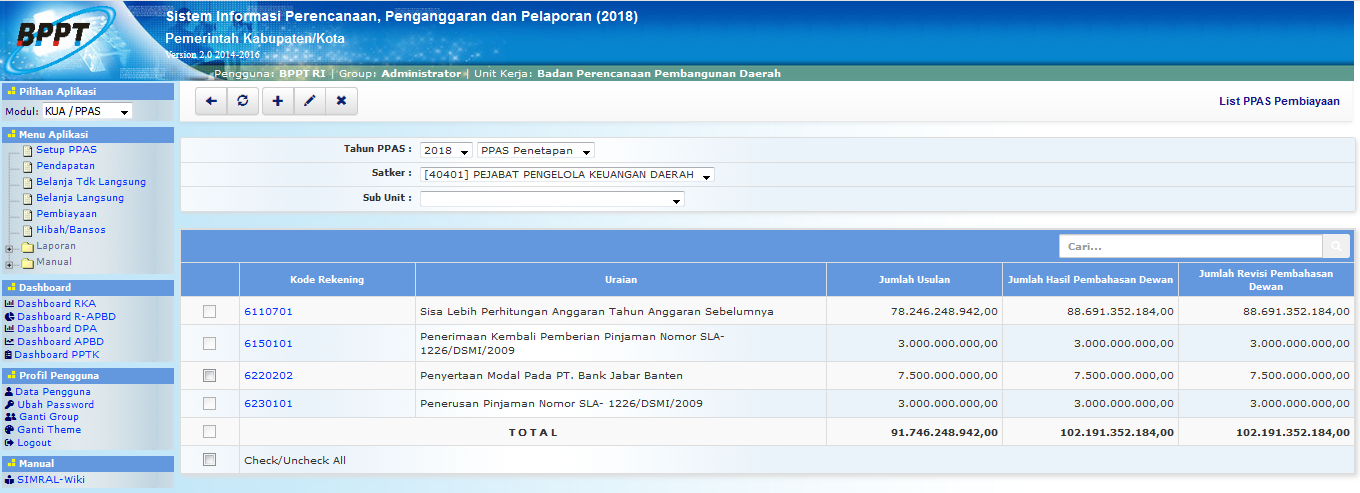
Task: Click the plus (add) toolbar icon
Action: click(x=277, y=101)
